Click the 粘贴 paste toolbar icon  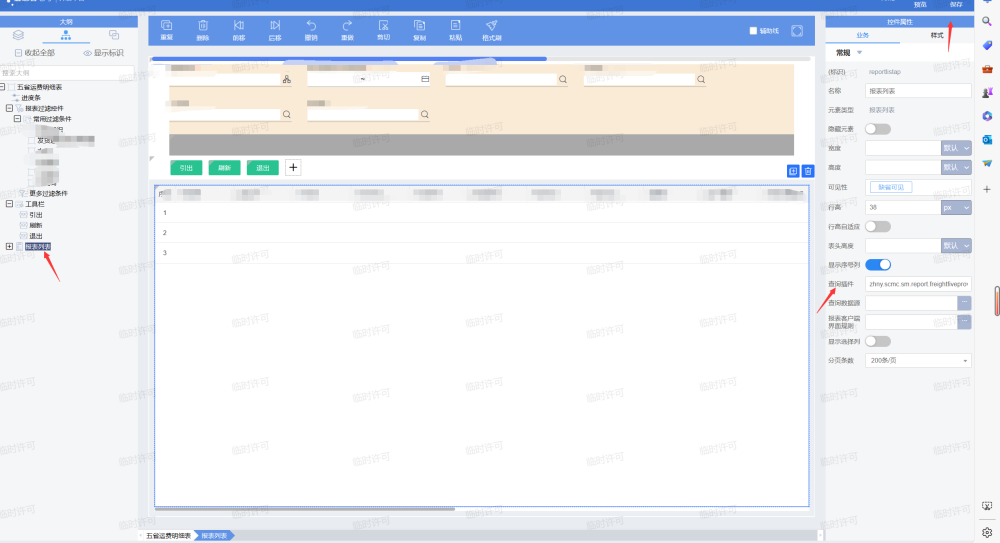(455, 26)
